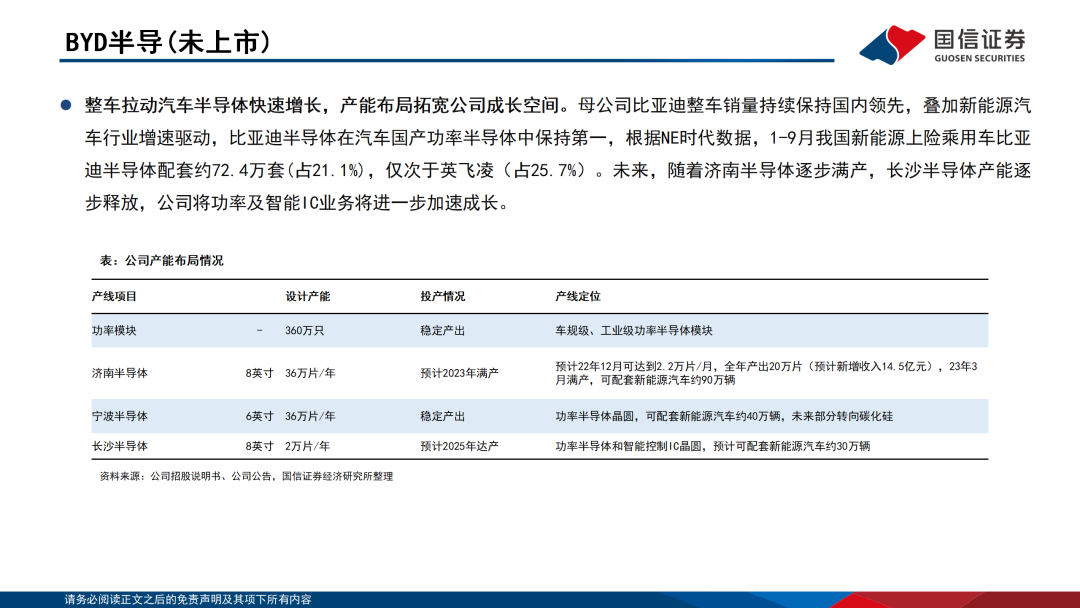Select the title 'BYD半导(未上市)'
This screenshot has width=1080, height=608.
pos(167,42)
